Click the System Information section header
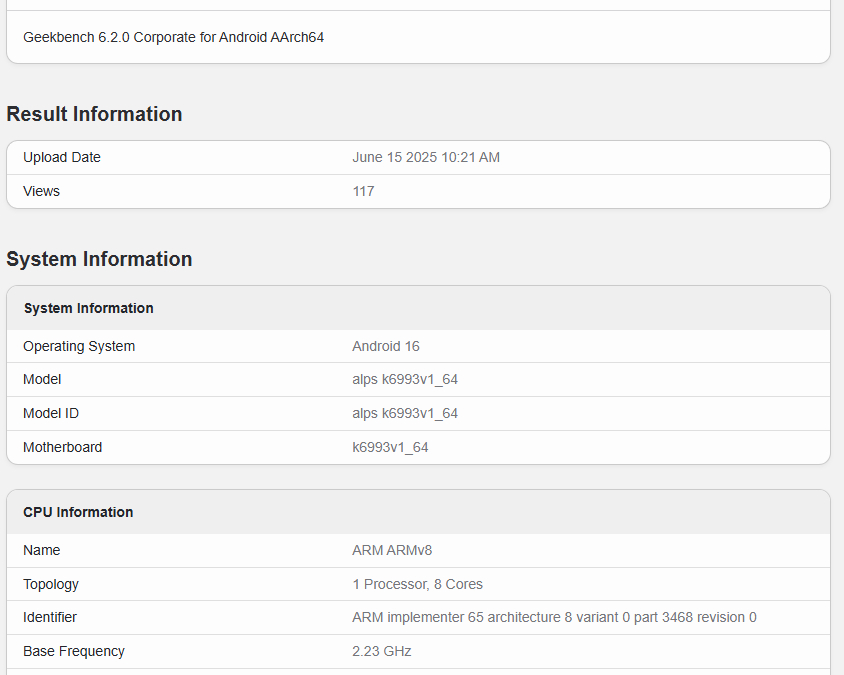The width and height of the screenshot is (844, 675). 99,259
